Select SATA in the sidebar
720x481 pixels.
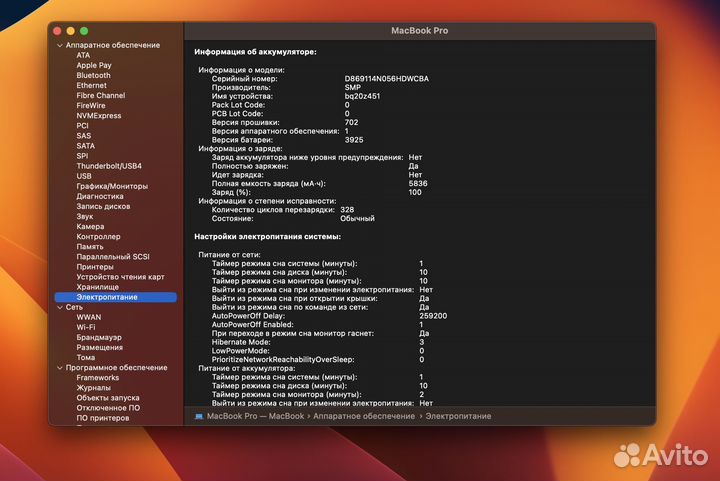85,146
